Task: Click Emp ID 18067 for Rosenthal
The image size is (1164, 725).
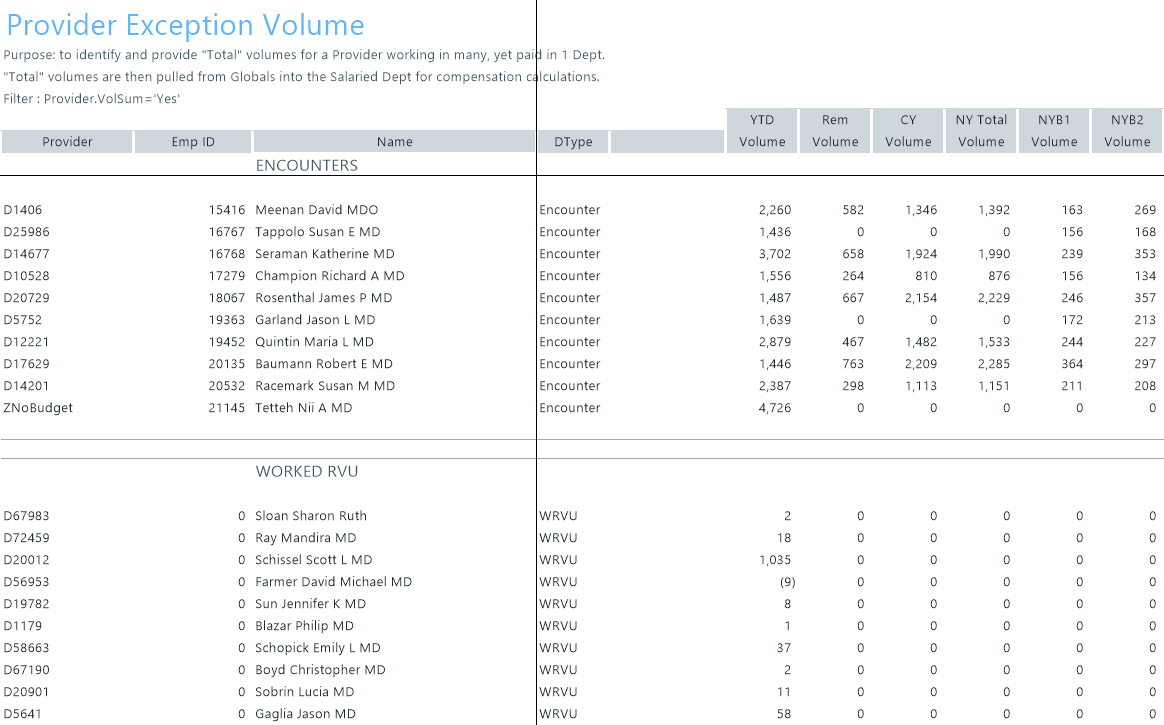Action: (x=226, y=298)
